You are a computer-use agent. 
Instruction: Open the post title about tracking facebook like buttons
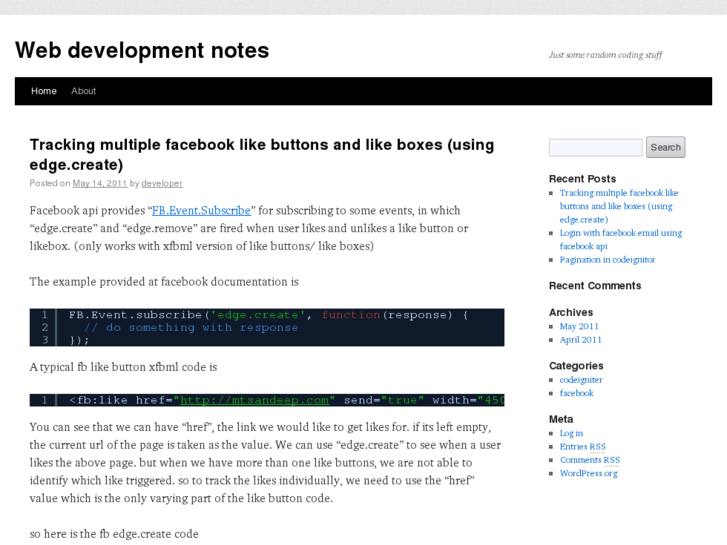261,154
